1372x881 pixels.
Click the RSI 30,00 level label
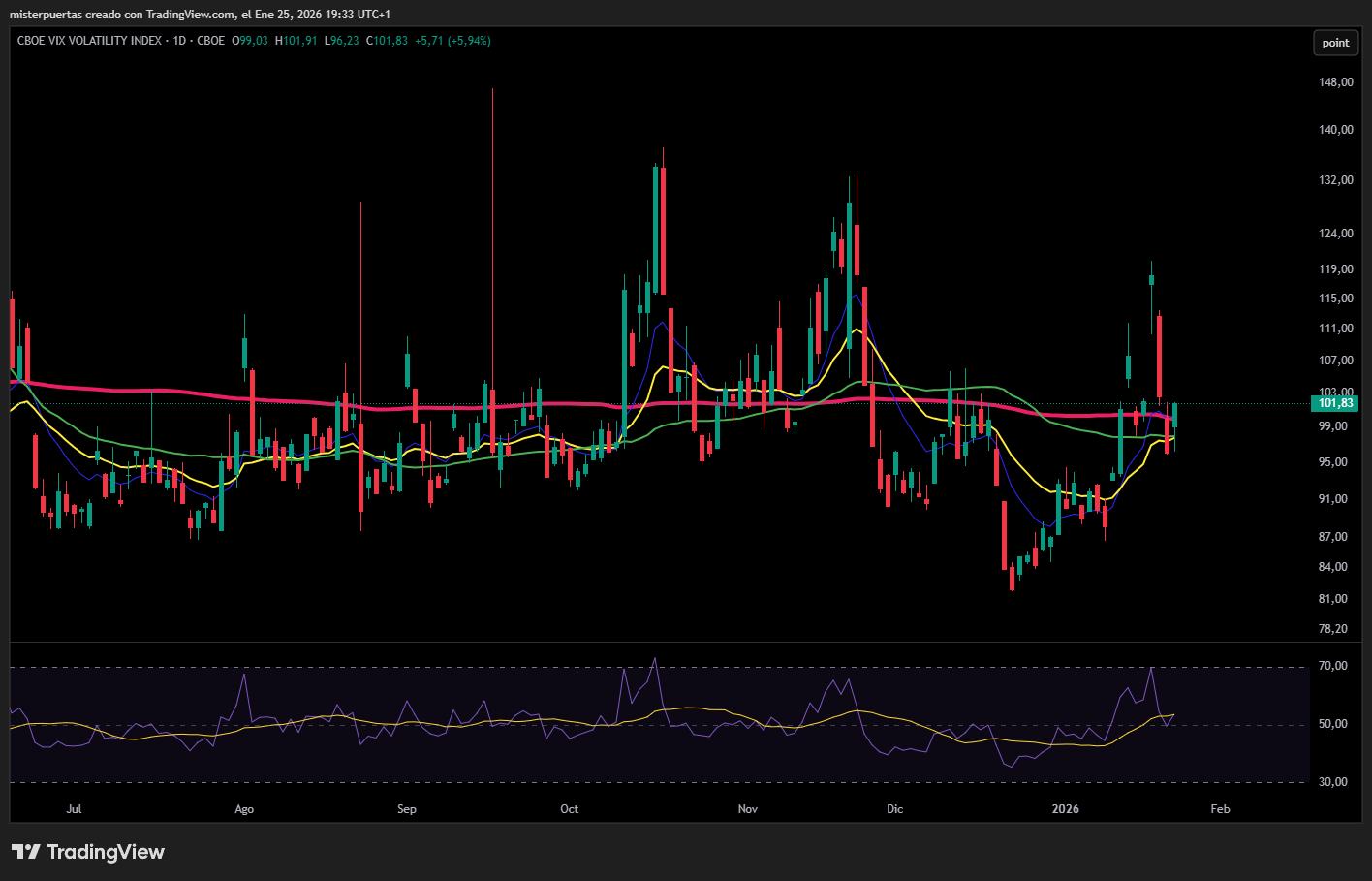click(x=1333, y=782)
